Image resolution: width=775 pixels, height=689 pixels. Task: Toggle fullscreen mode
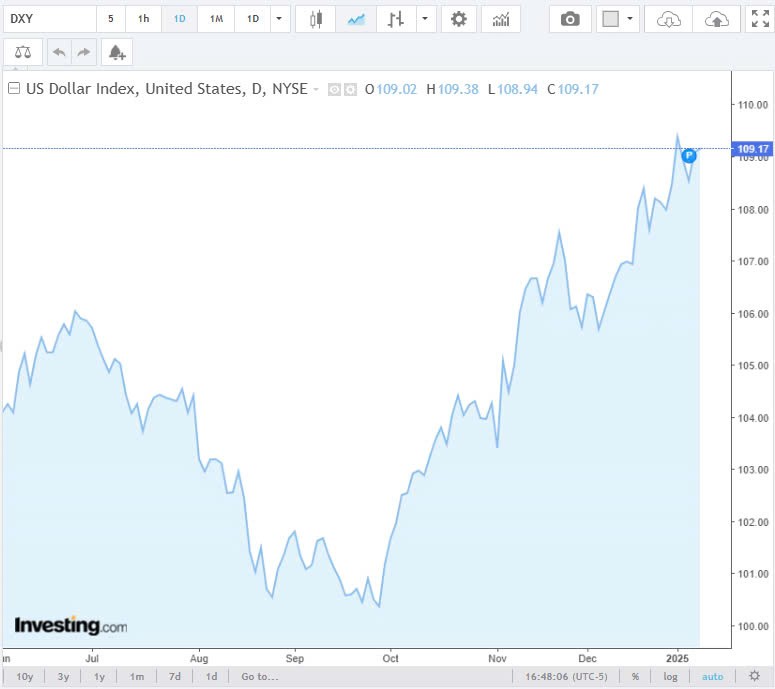point(760,19)
